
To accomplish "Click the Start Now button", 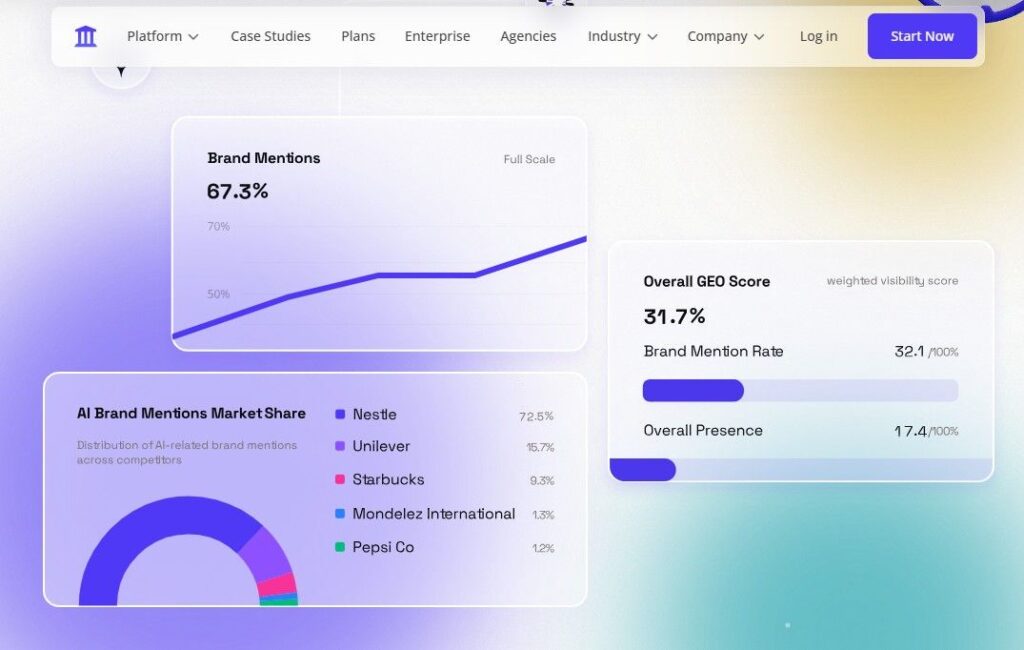I will click(x=922, y=37).
